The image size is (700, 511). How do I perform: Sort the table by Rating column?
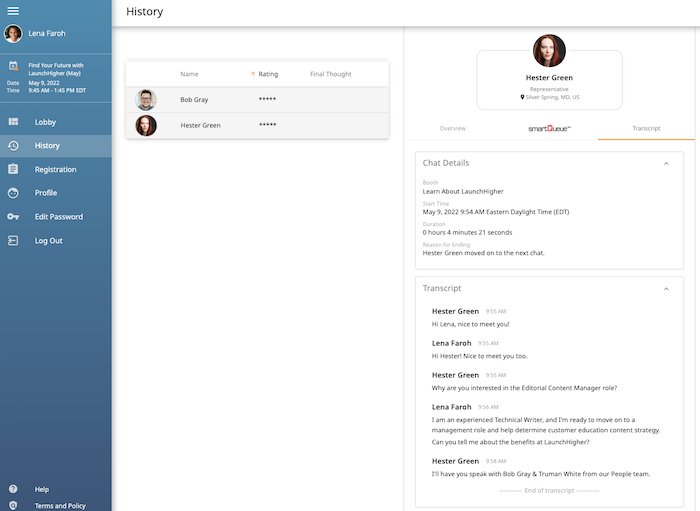[x=267, y=74]
